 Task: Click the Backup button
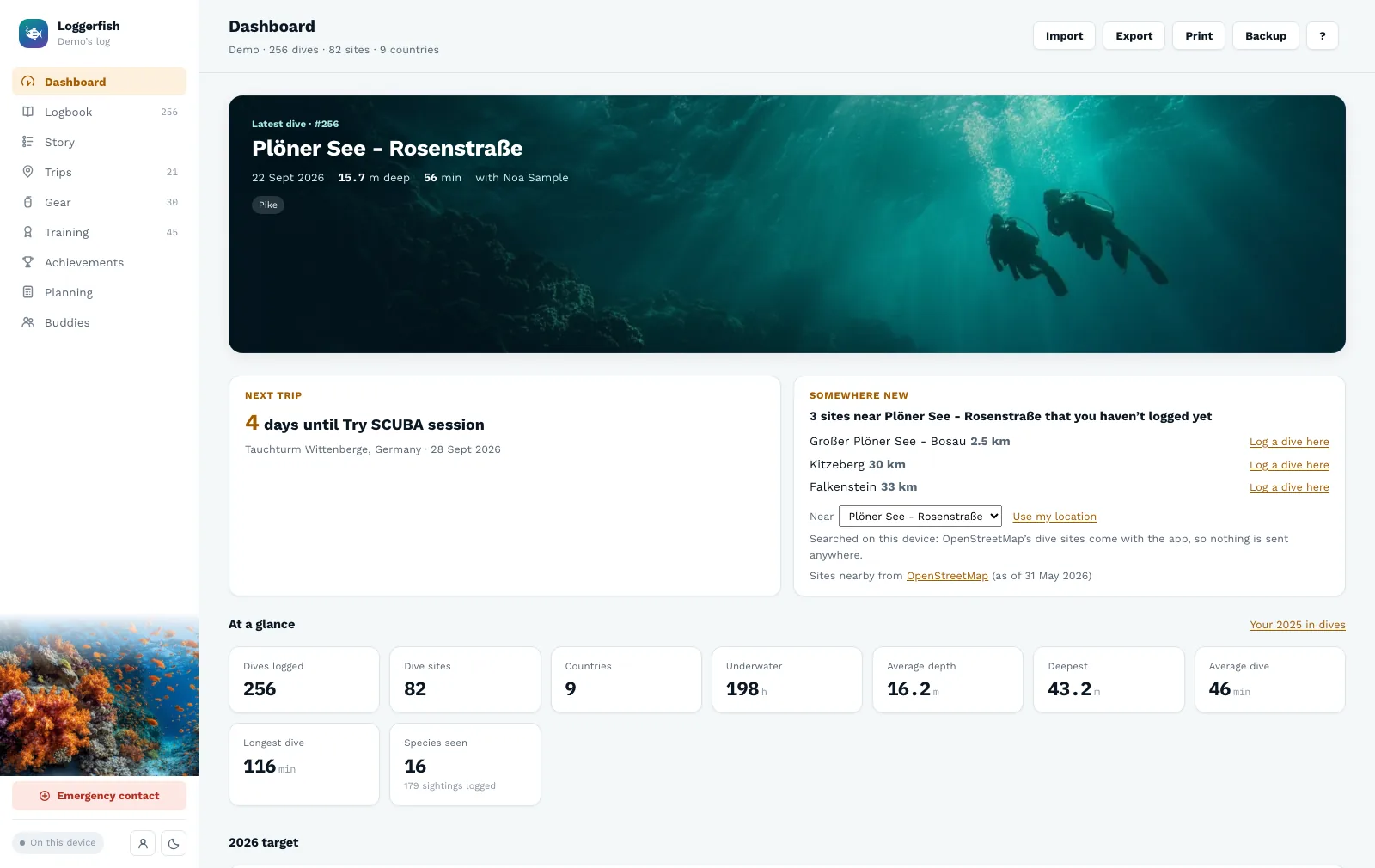[1265, 35]
